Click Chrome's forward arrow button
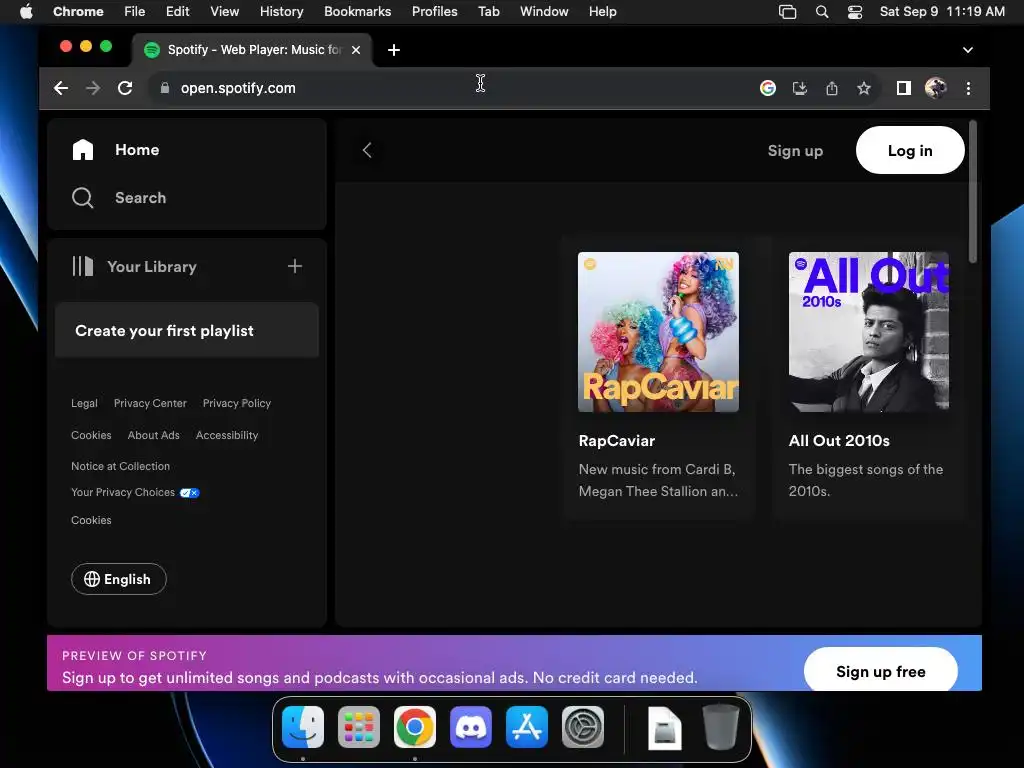Screen dimensions: 1024x768 click(93, 88)
